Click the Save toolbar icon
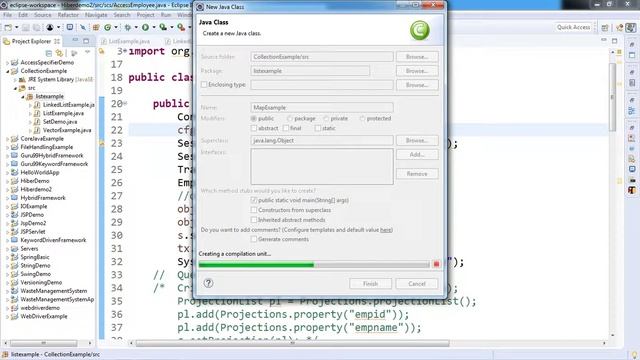Screen dimensions: 640x360 (x=26, y=27)
